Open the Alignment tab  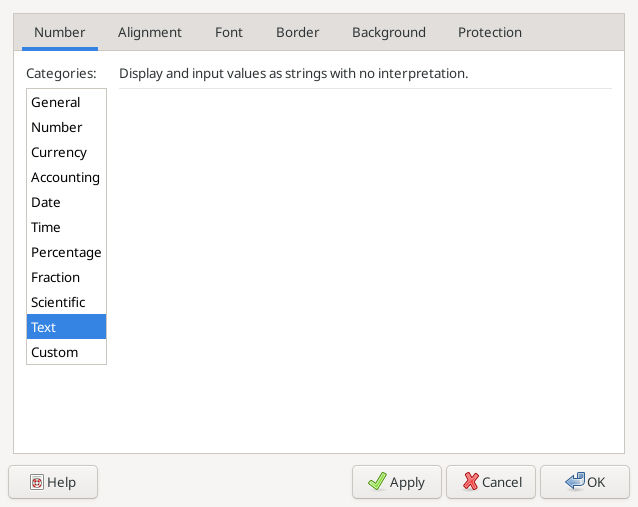[150, 32]
